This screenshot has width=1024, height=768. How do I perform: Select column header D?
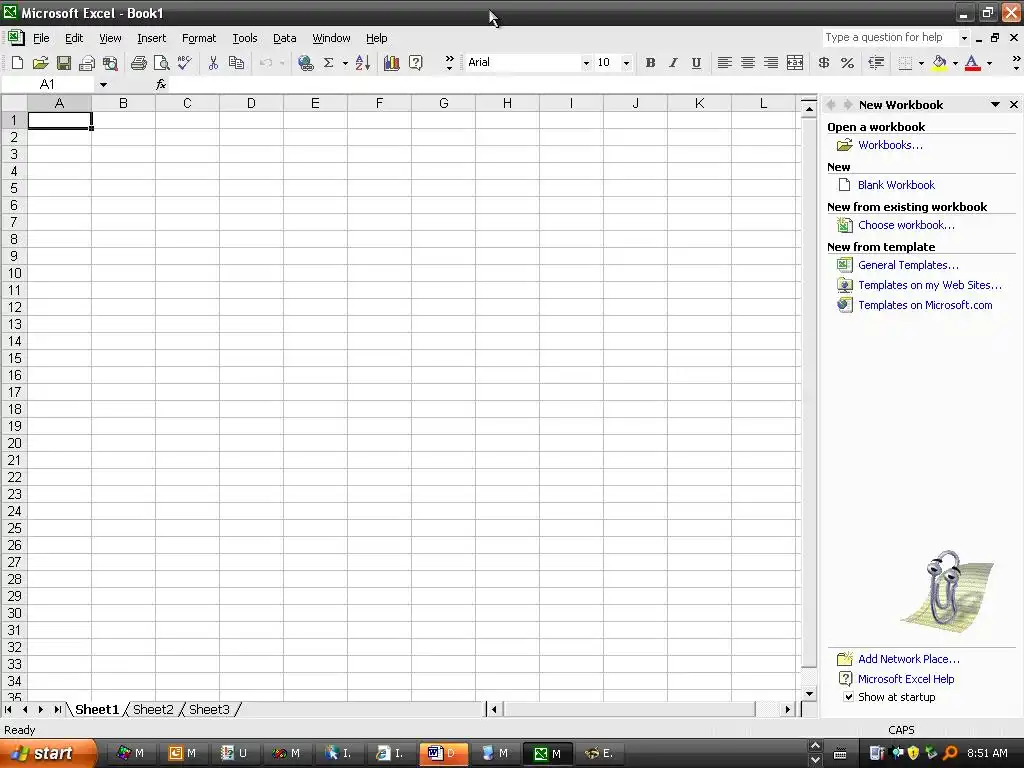click(x=251, y=103)
